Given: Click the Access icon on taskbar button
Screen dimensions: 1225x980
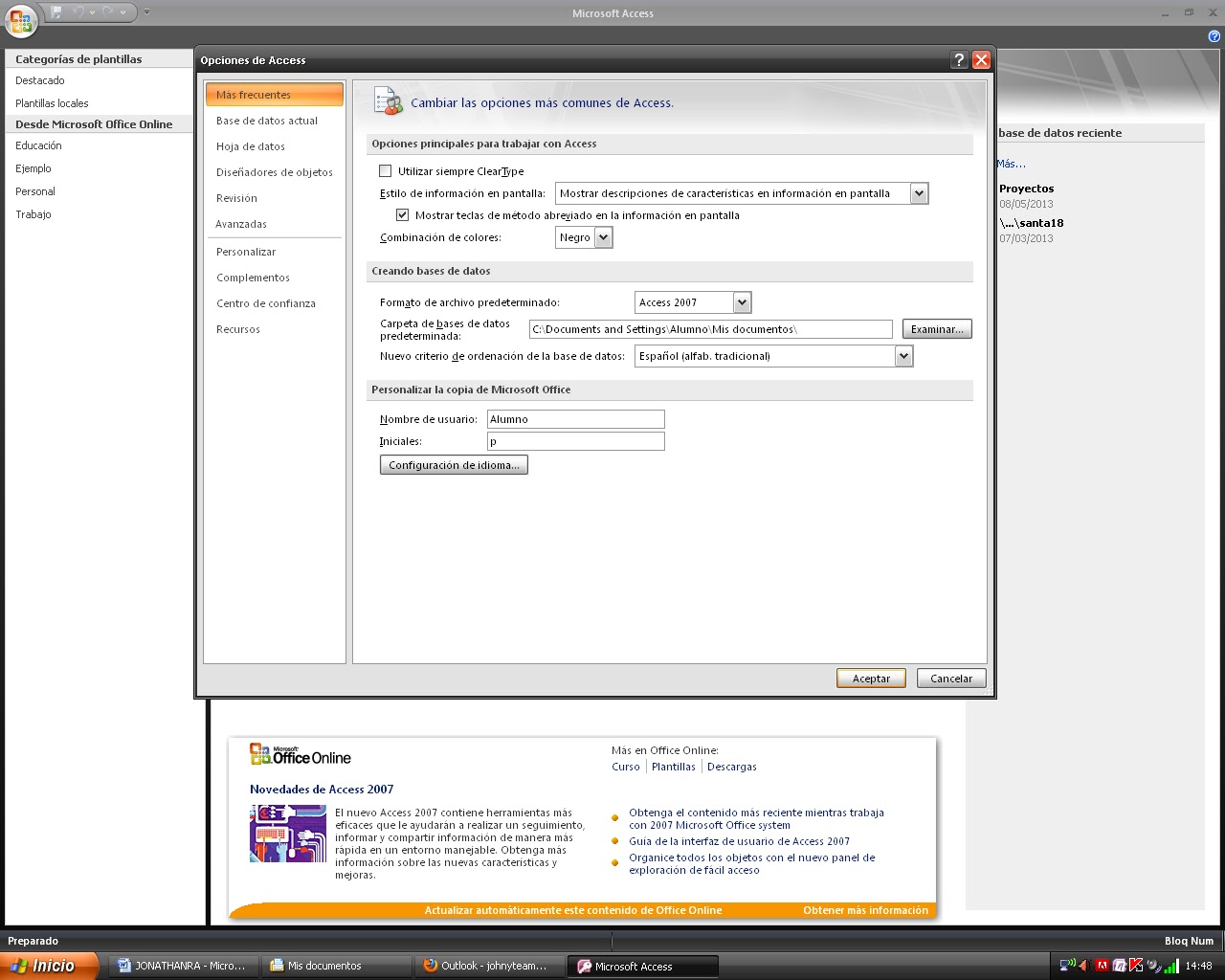Looking at the screenshot, I should click(x=584, y=966).
